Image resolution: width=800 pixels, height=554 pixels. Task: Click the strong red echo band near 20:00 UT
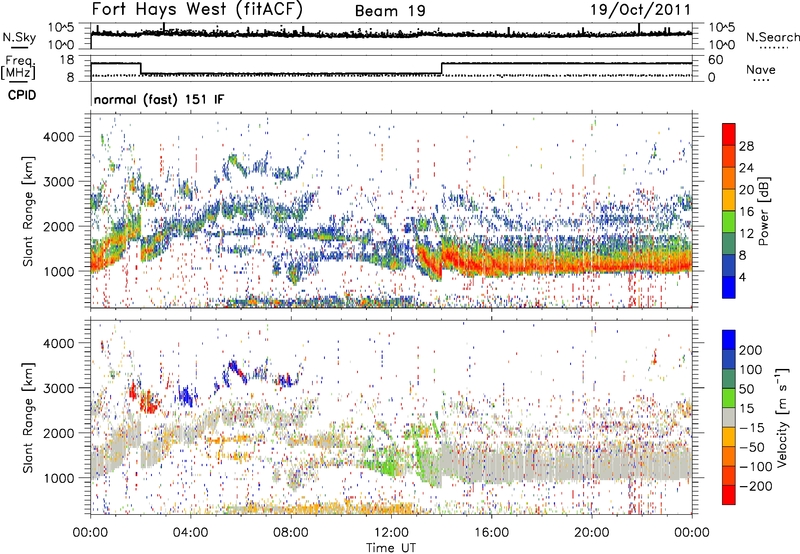click(x=592, y=265)
